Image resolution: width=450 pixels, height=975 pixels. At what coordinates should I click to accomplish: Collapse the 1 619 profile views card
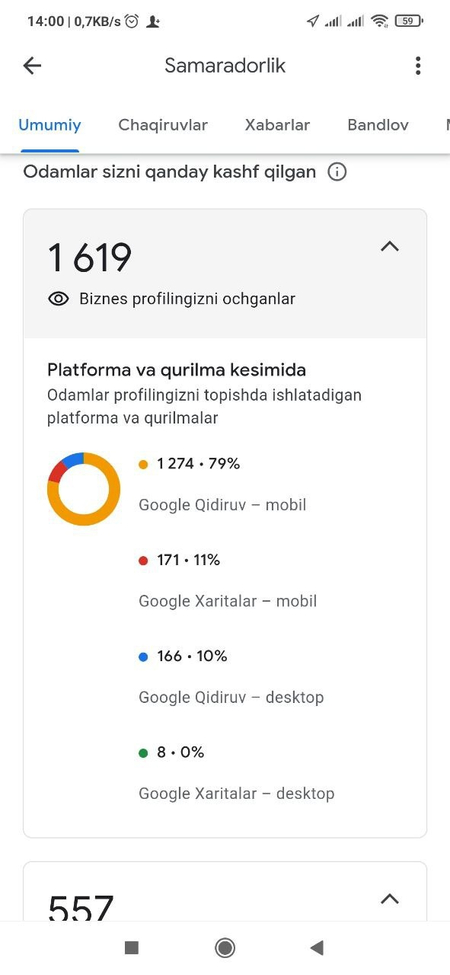tap(389, 247)
